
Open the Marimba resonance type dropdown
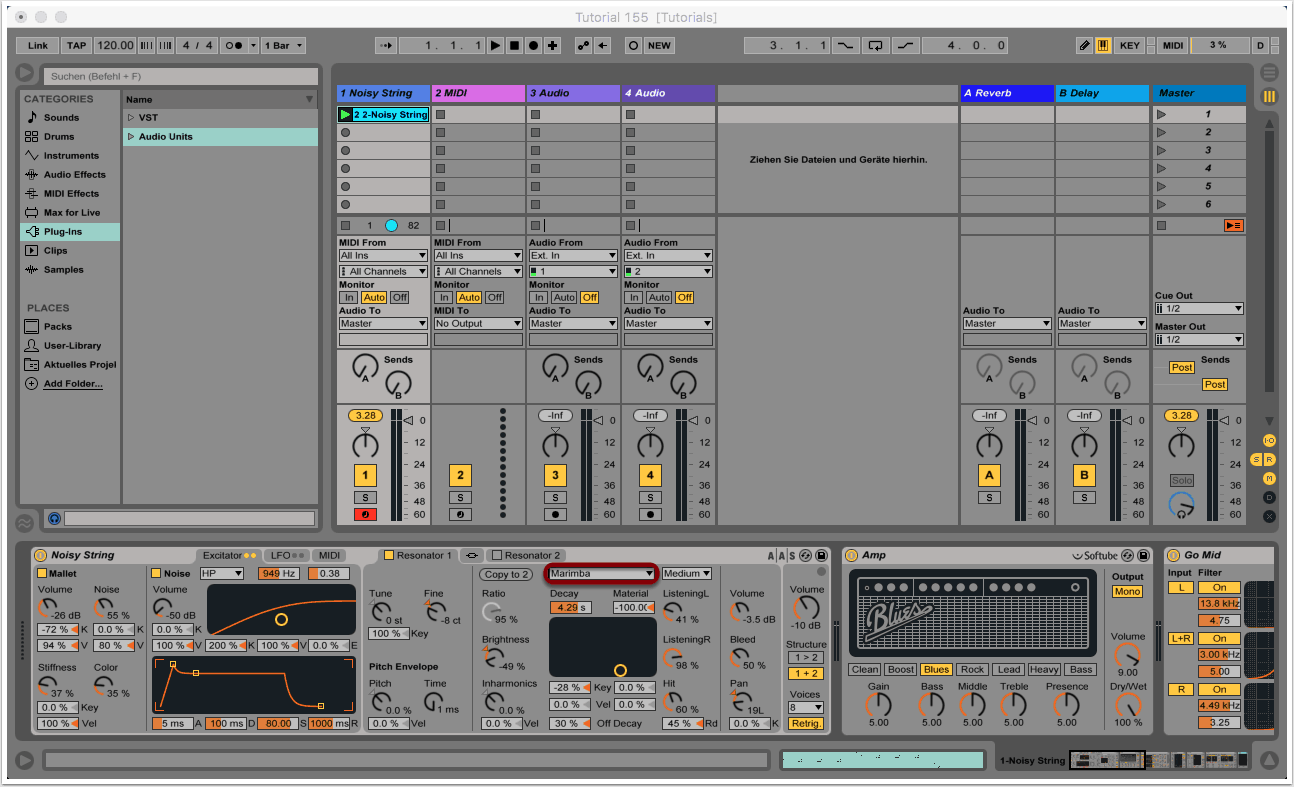[601, 574]
